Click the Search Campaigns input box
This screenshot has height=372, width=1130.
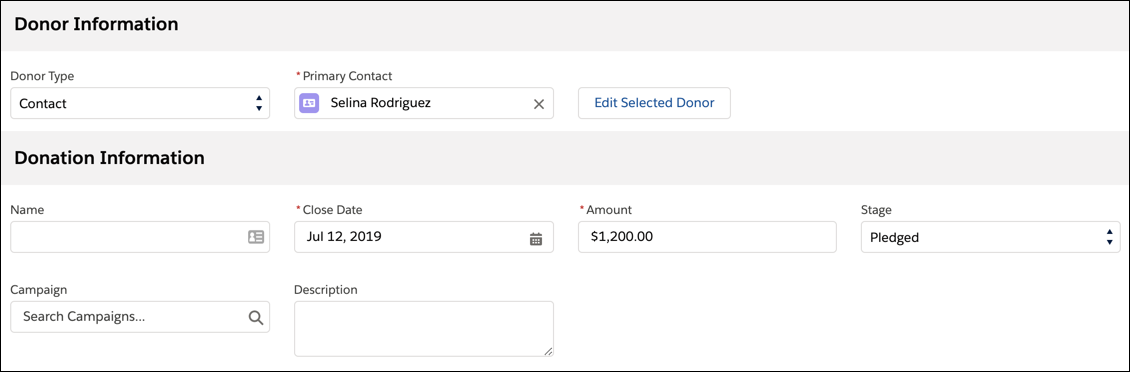click(x=140, y=317)
